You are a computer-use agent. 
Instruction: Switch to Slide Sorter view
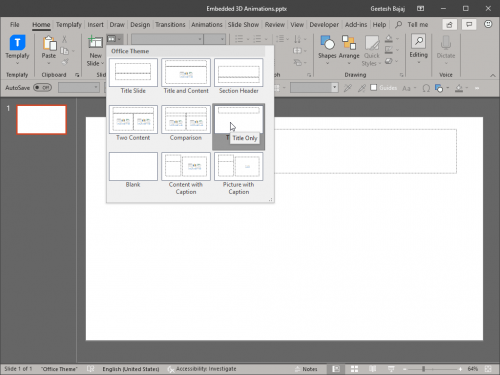(354, 369)
